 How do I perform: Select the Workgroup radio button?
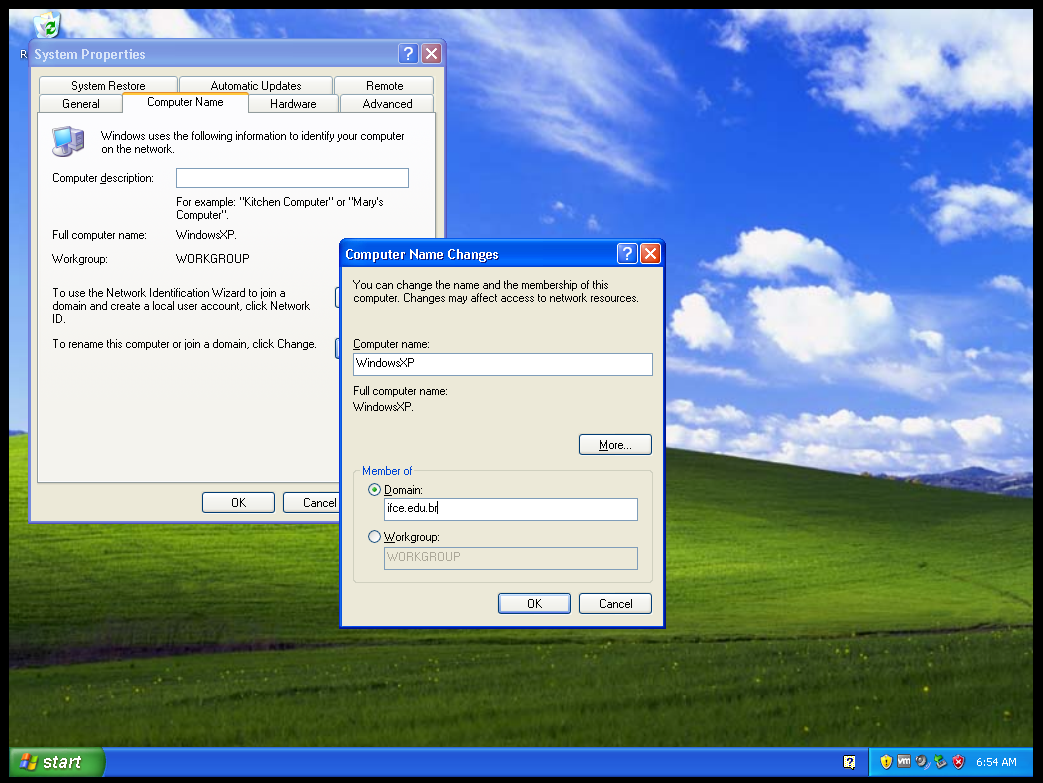click(374, 537)
